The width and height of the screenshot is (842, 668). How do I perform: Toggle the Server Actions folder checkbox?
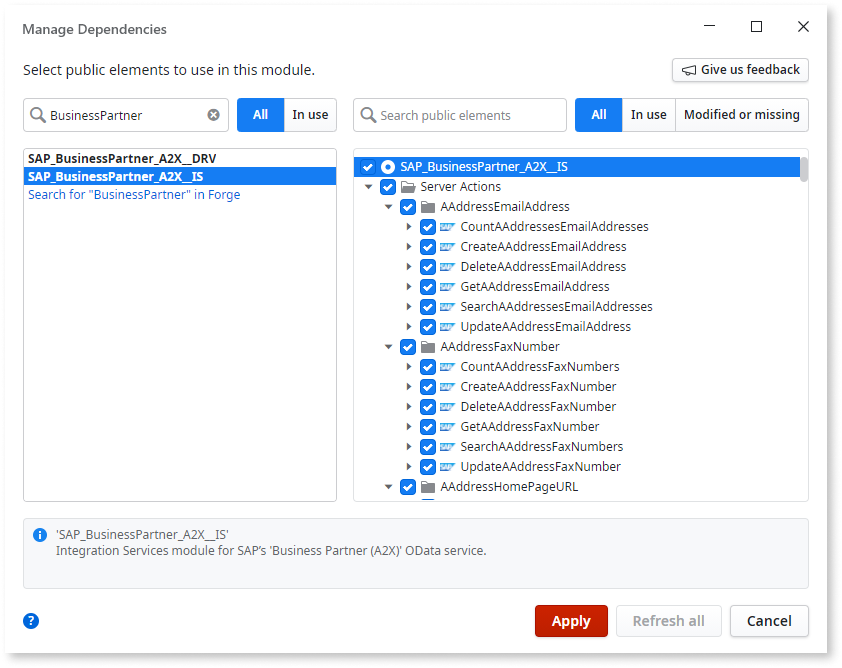388,187
